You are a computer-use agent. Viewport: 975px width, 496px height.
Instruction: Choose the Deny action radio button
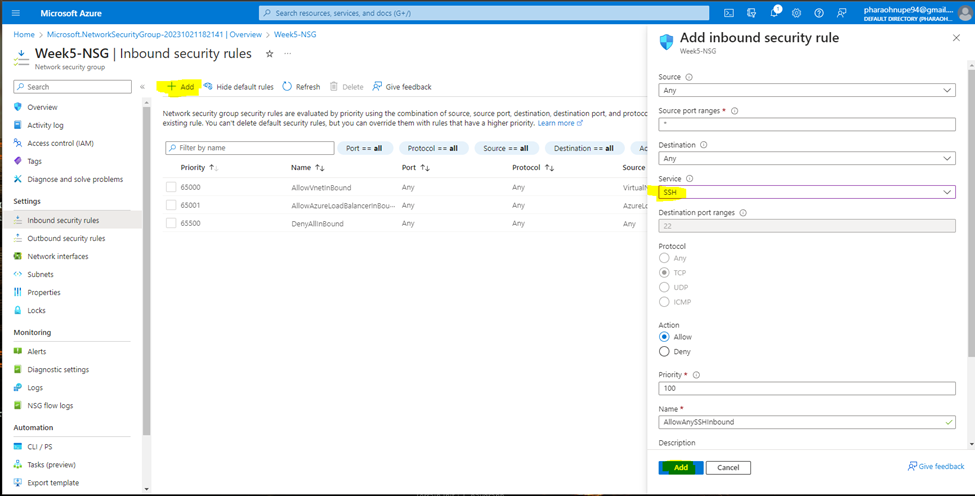click(x=664, y=352)
